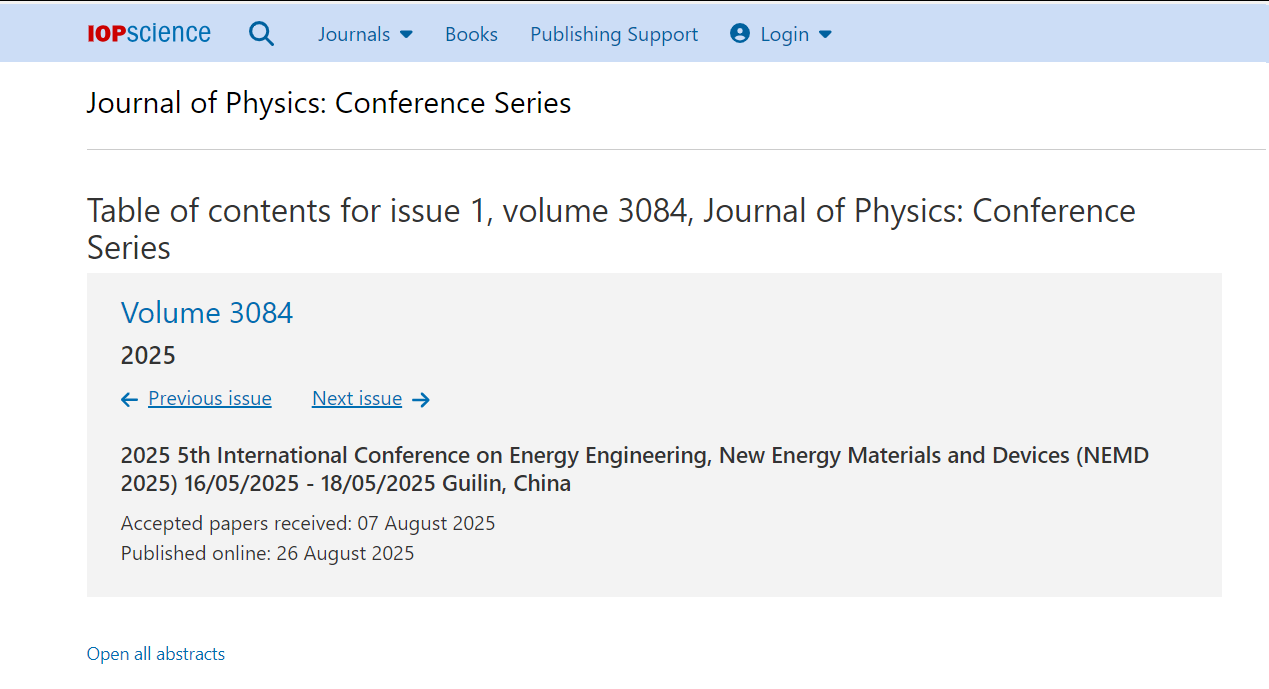The image size is (1269, 689).
Task: Click the Accepted papers received date line
Action: [308, 523]
